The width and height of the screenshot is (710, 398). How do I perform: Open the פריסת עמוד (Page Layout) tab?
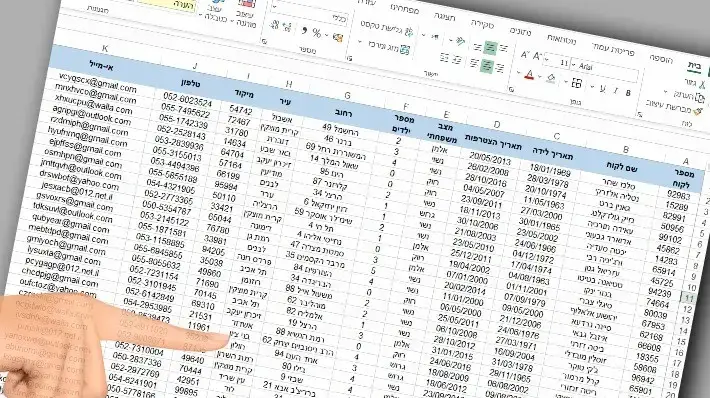614,49
